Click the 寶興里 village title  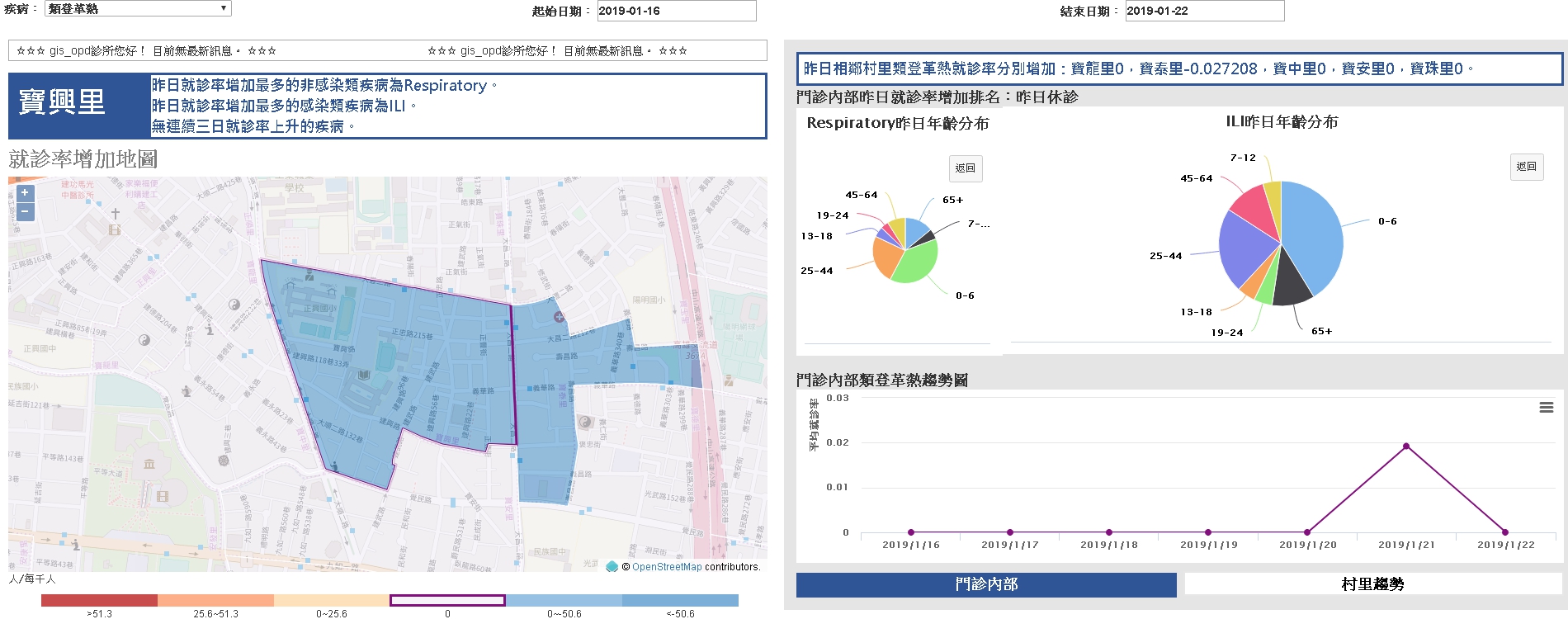click(62, 102)
